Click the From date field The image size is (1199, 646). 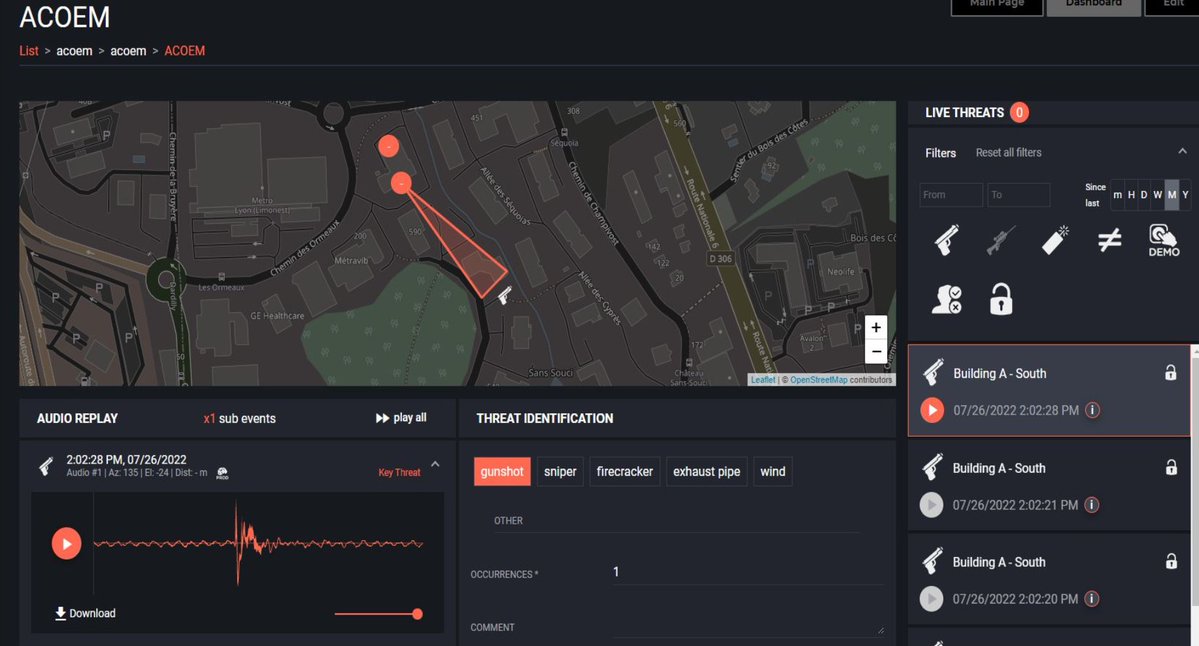(950, 195)
